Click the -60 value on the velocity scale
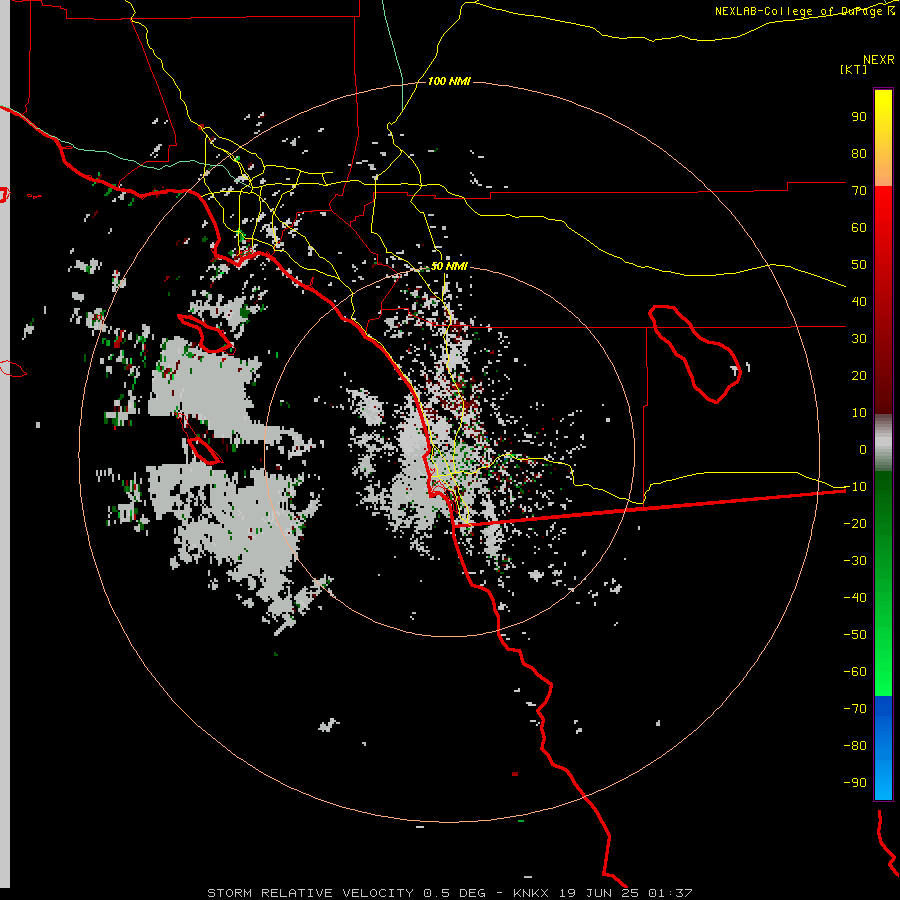The image size is (900, 900). pos(855,672)
